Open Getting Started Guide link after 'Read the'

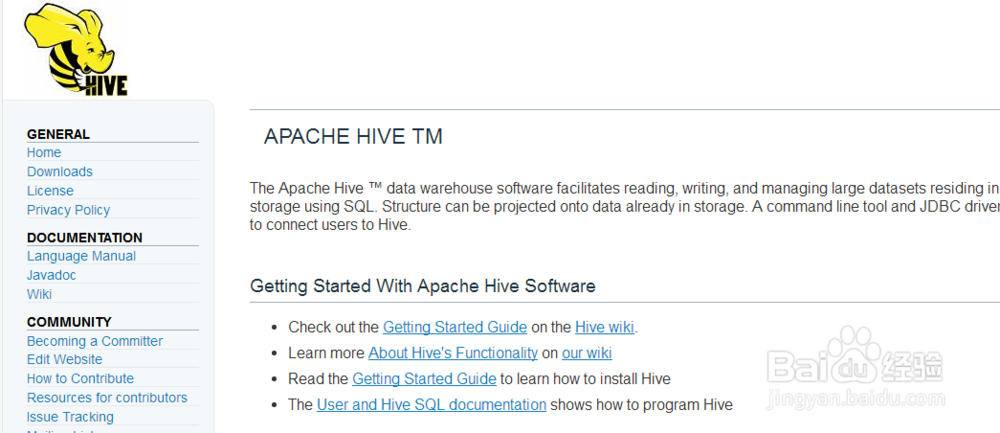point(424,379)
